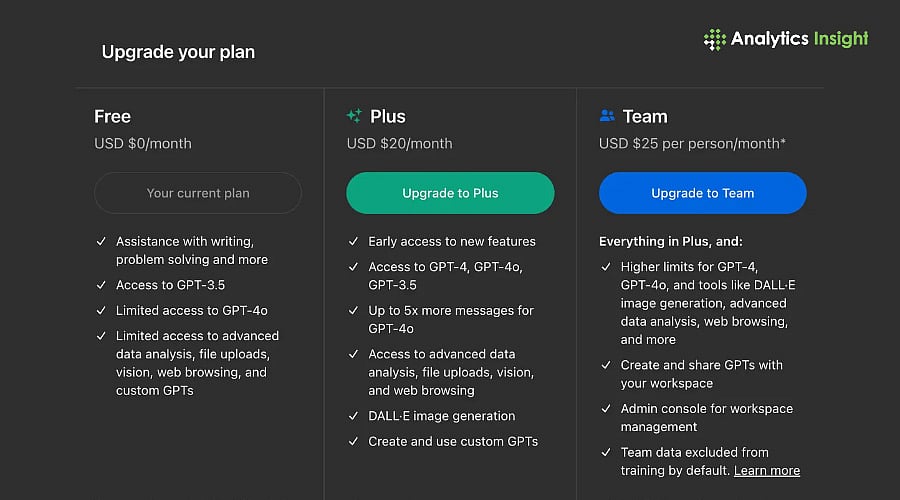900x500 pixels.
Task: Click checkmark beside Access to GPT-3.5
Action: [x=101, y=285]
